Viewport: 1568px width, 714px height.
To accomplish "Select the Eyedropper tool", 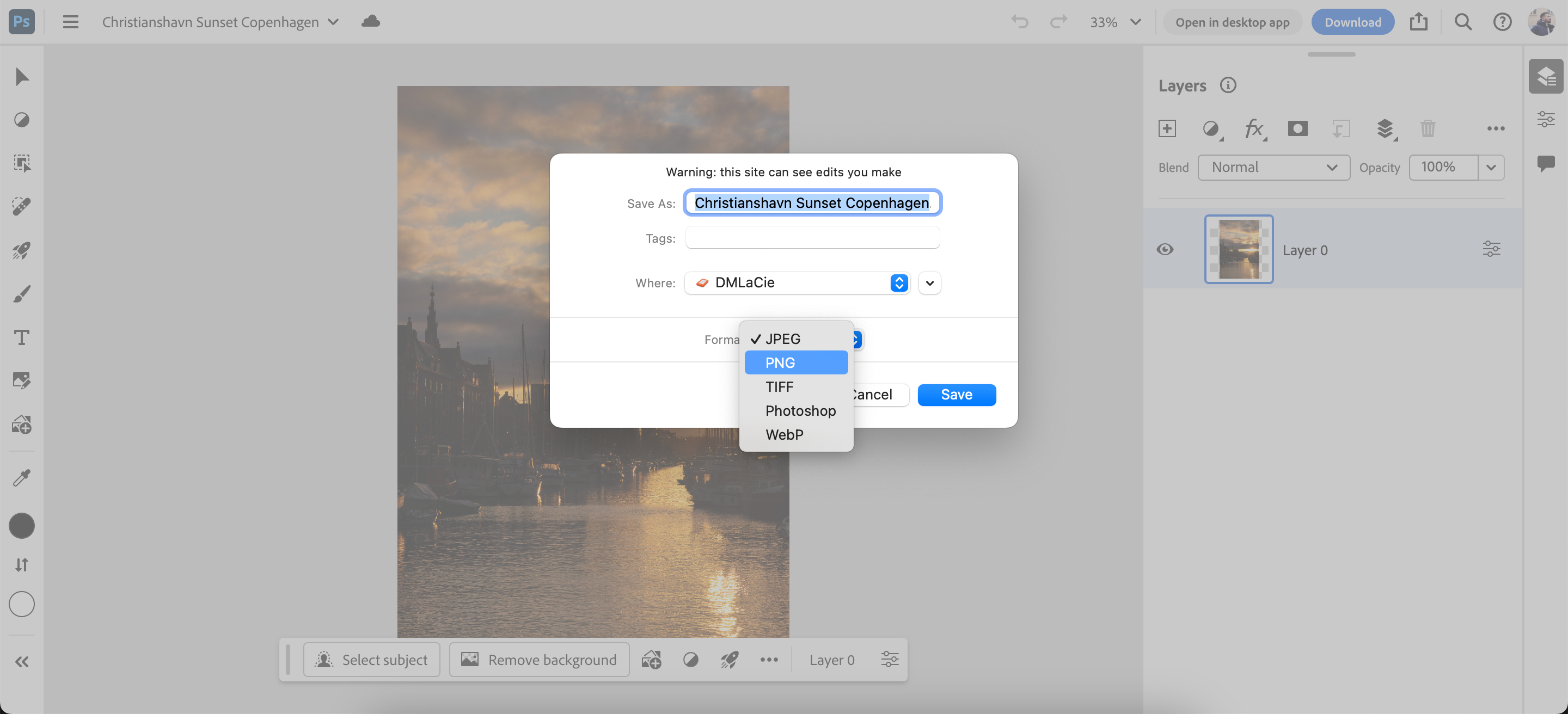I will pos(22,477).
